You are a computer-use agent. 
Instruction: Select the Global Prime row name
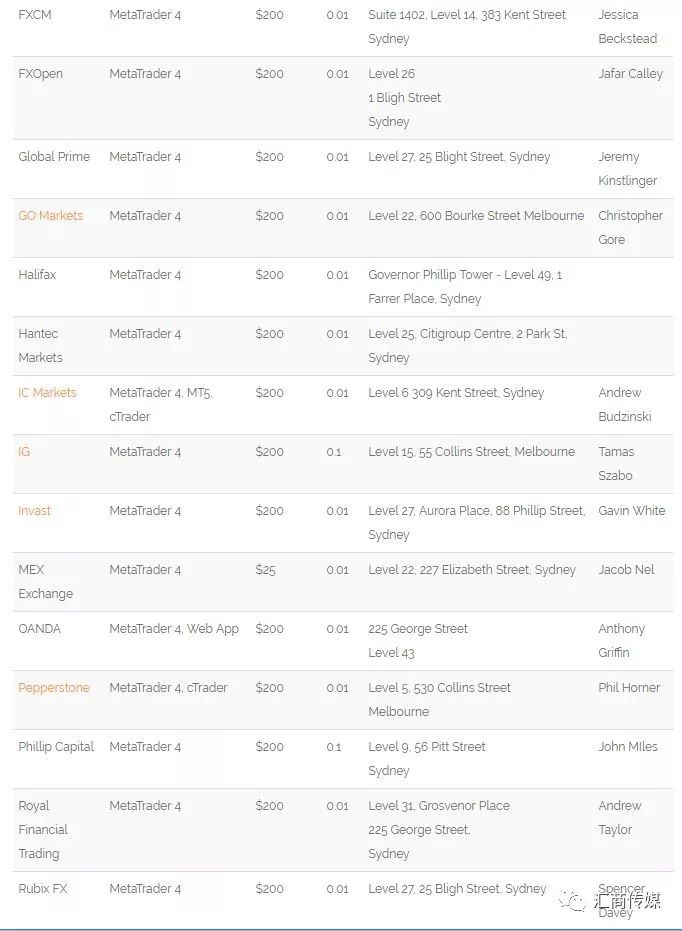coord(54,157)
